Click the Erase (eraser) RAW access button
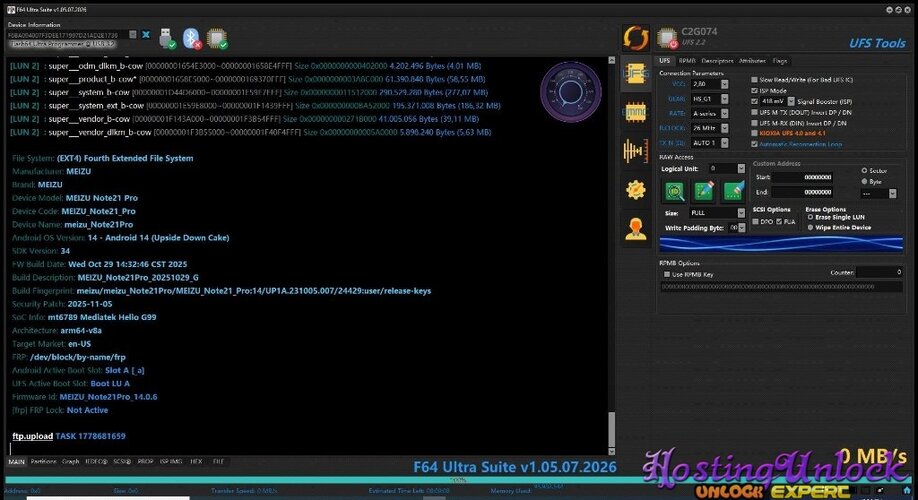 (734, 191)
